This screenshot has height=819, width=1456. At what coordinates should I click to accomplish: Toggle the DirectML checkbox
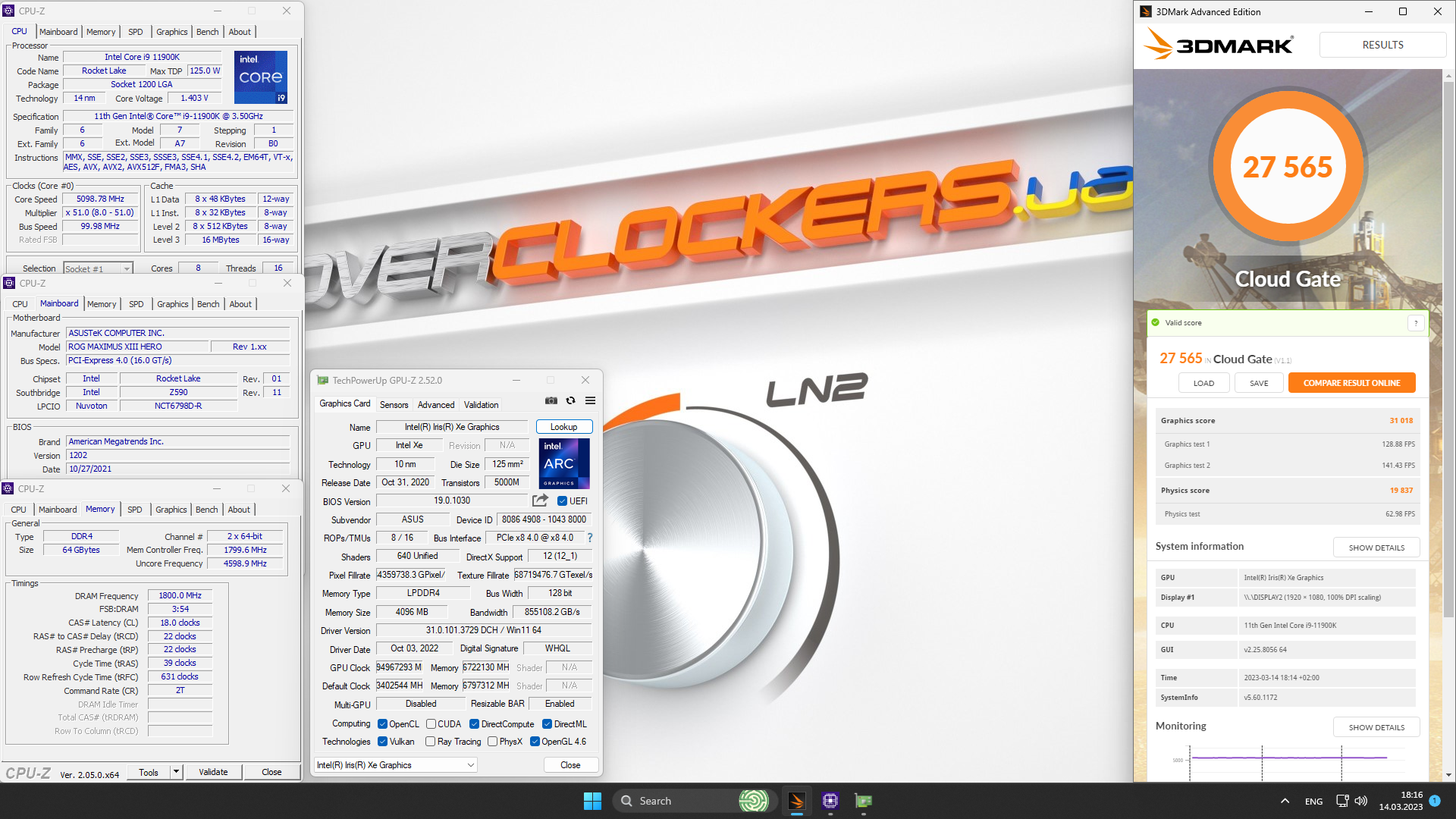[x=547, y=724]
